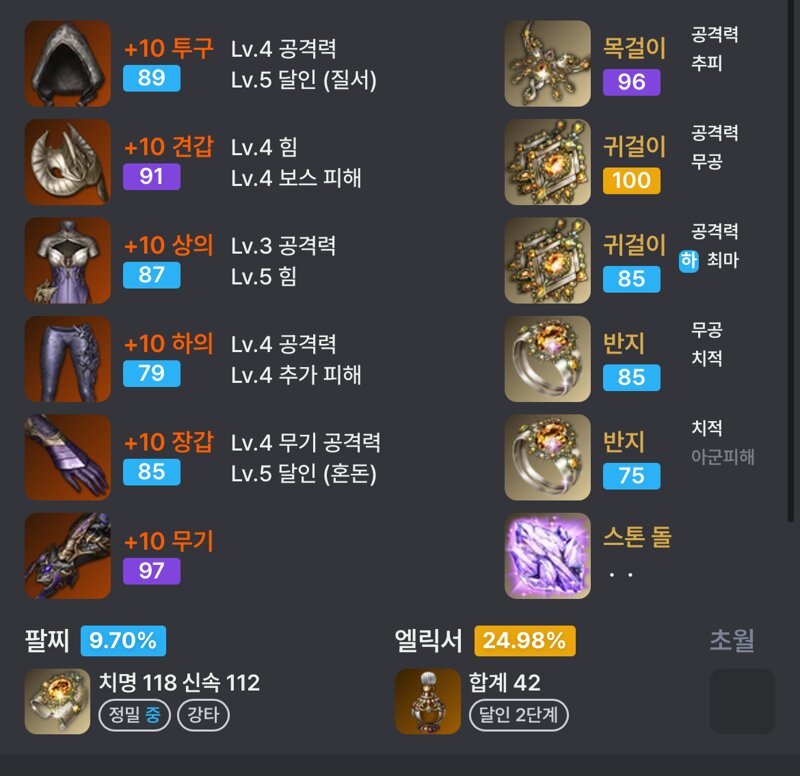This screenshot has height=776, width=800.
Task: Click the 24.98% elixir percentage badge
Action: [x=525, y=641]
